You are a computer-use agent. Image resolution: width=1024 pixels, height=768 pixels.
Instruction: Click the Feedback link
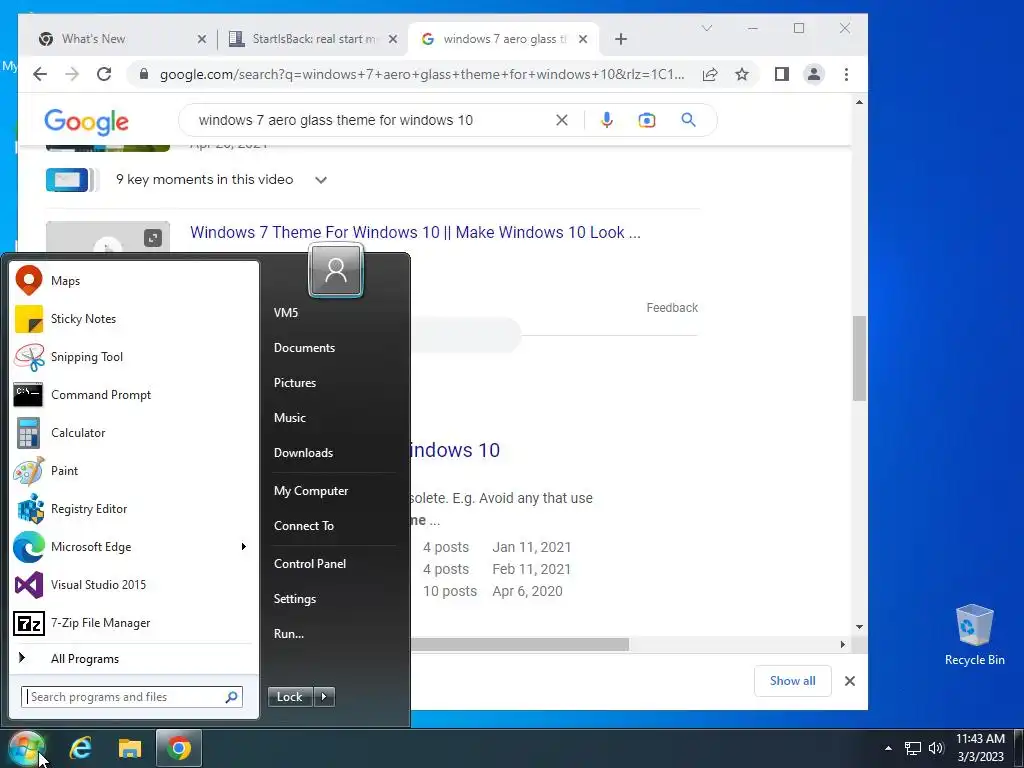672,308
